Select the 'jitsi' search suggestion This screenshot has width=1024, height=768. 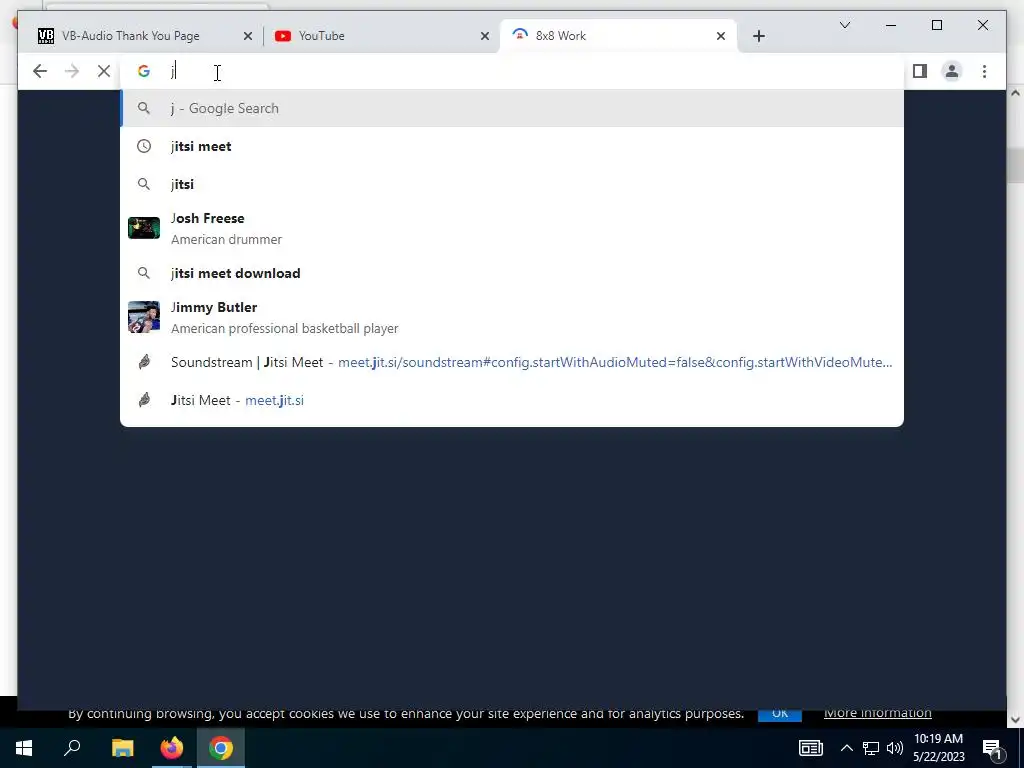pos(512,184)
